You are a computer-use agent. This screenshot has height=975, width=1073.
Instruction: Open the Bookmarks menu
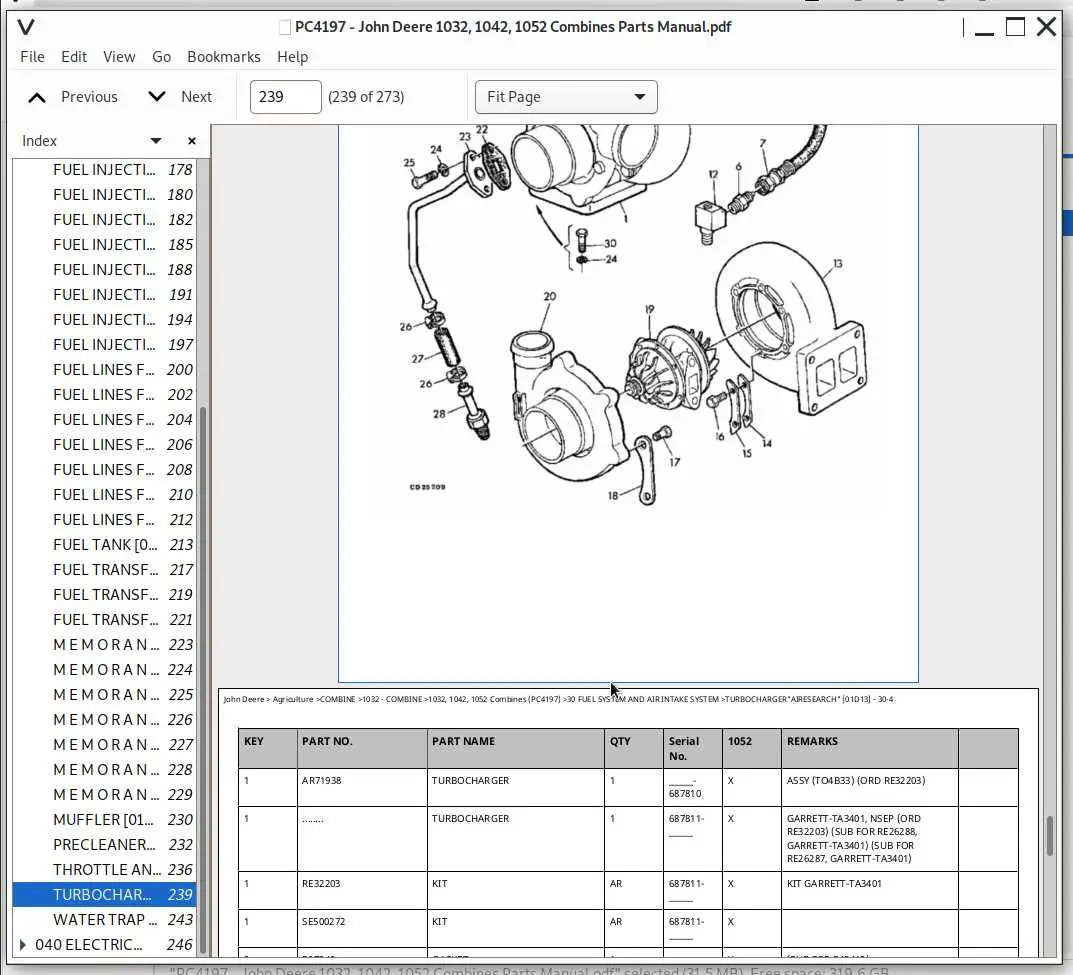tap(224, 57)
